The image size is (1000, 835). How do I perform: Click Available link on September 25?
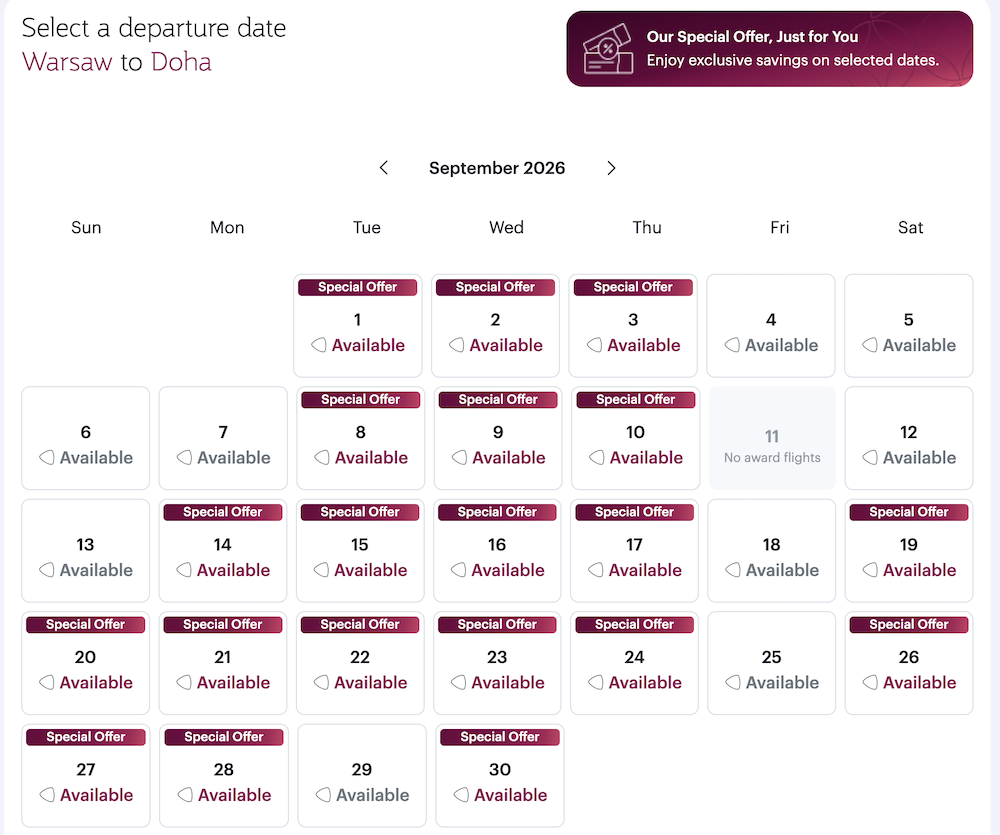pos(782,683)
